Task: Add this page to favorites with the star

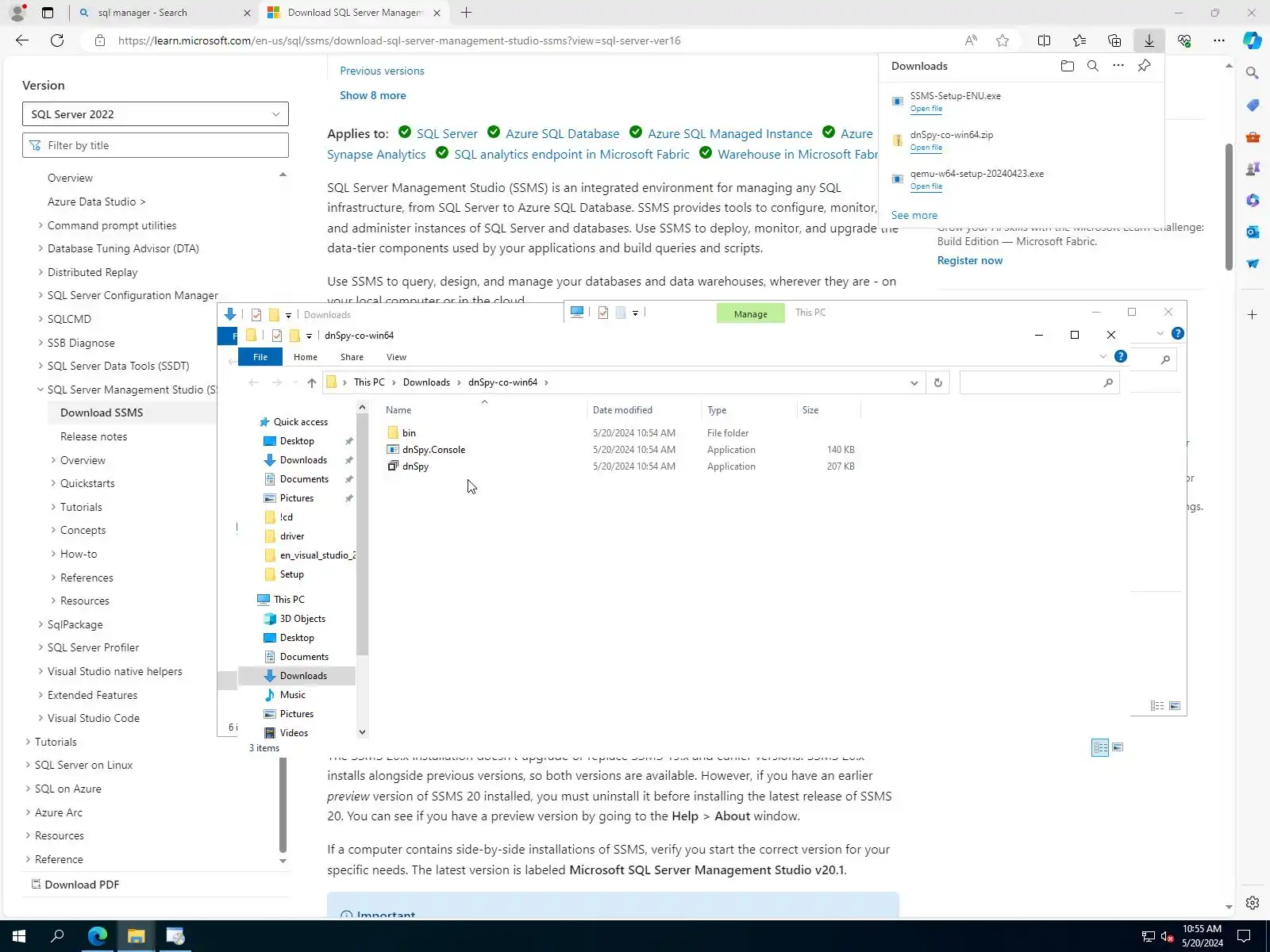Action: pyautogui.click(x=1003, y=40)
